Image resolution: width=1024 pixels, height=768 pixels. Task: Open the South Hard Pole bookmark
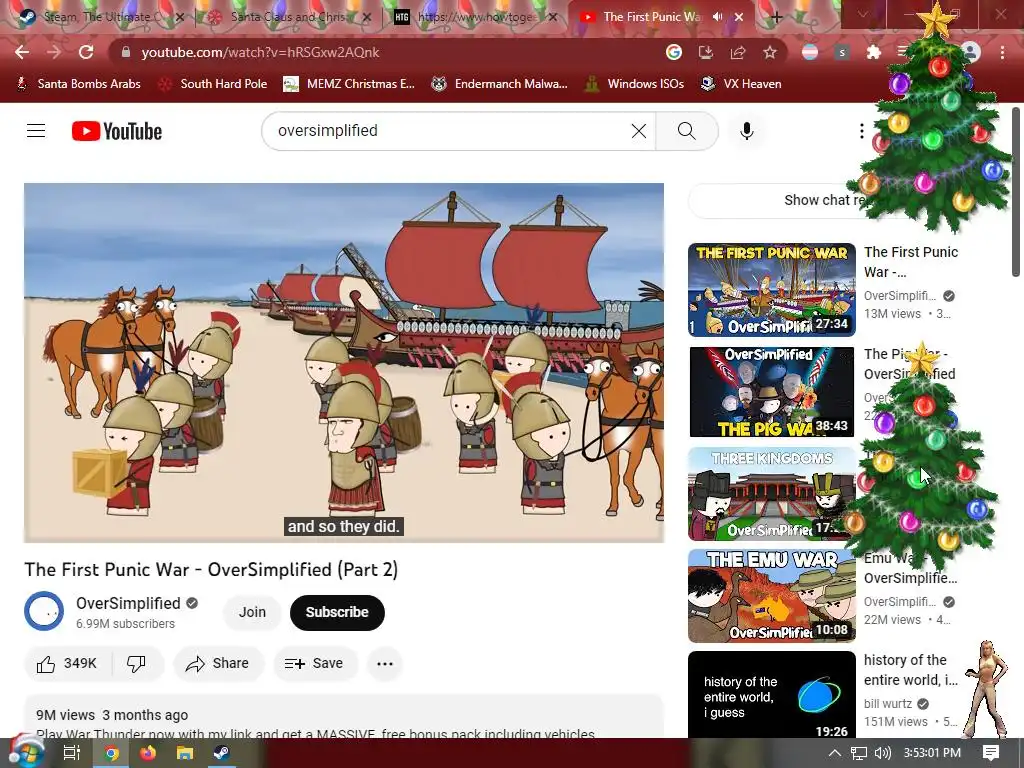pyautogui.click(x=213, y=84)
